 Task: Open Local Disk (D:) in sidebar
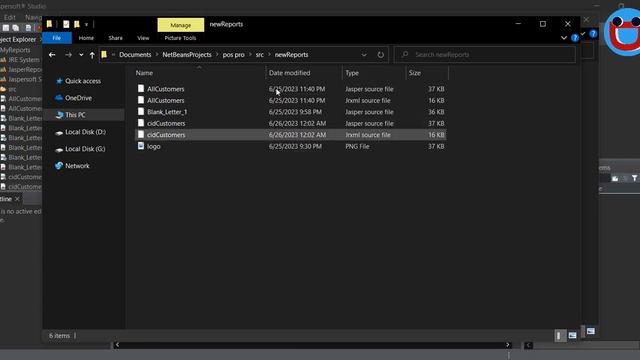click(85, 132)
